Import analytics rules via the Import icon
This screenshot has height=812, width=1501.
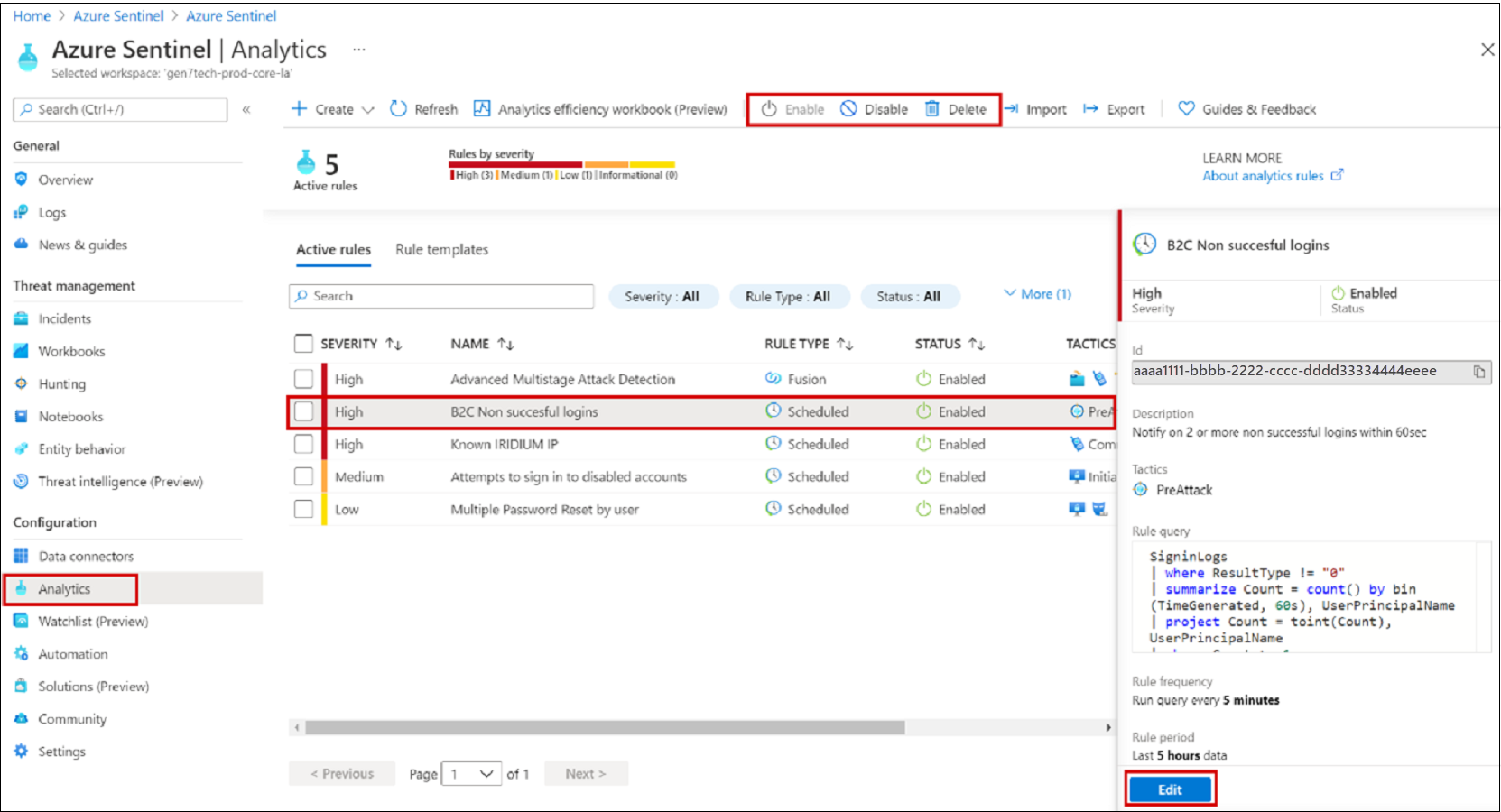pyautogui.click(x=1035, y=108)
